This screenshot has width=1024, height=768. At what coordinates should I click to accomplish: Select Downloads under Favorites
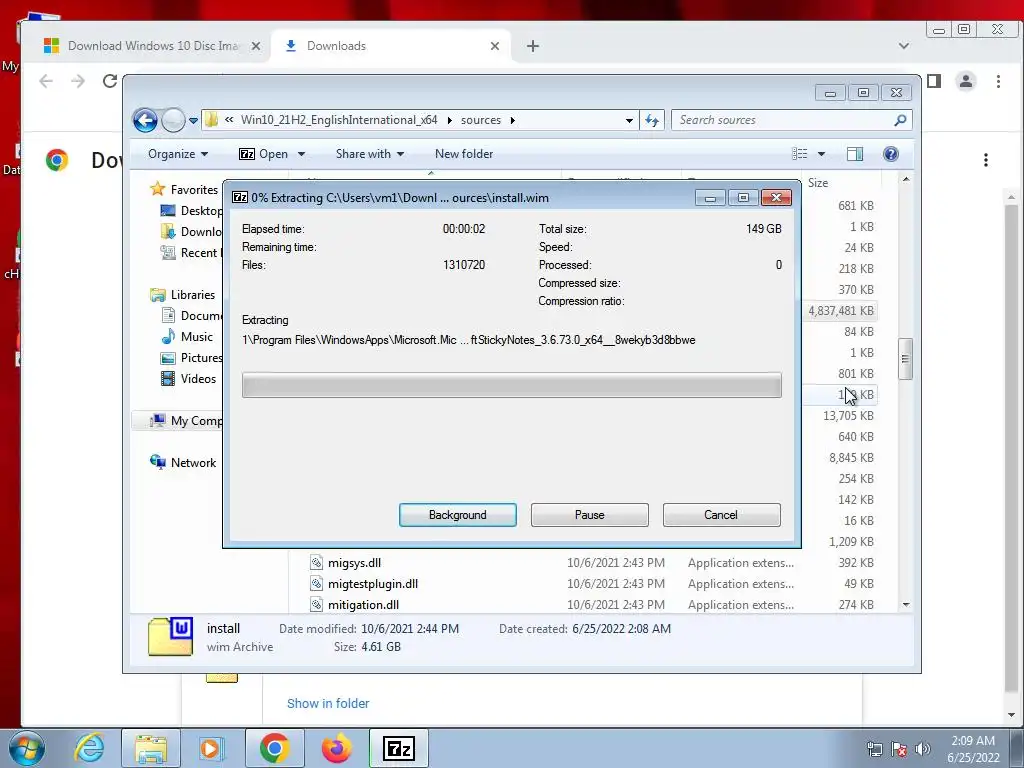point(192,232)
